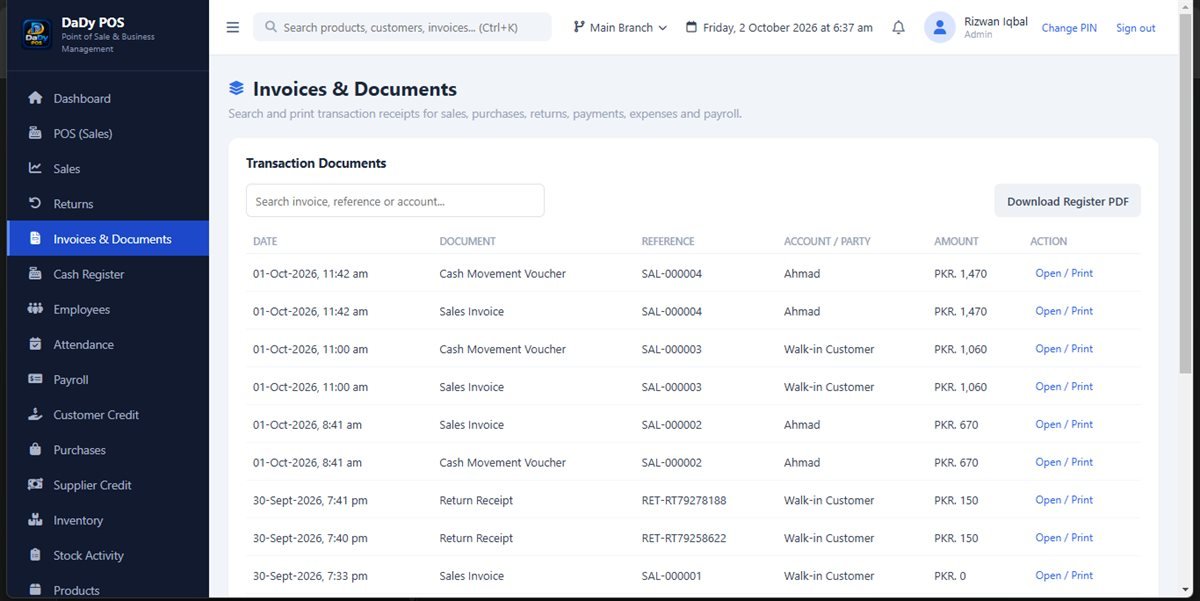Click the user avatar icon
Screen dimensions: 1200x601
click(940, 28)
